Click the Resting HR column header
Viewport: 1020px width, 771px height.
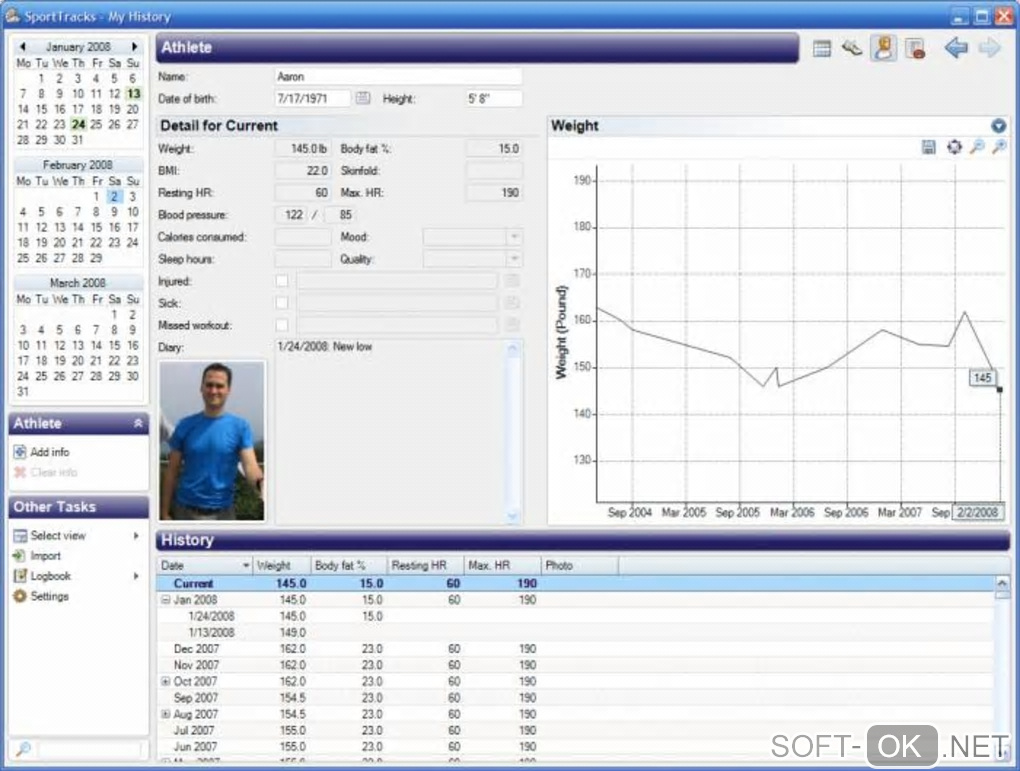425,565
